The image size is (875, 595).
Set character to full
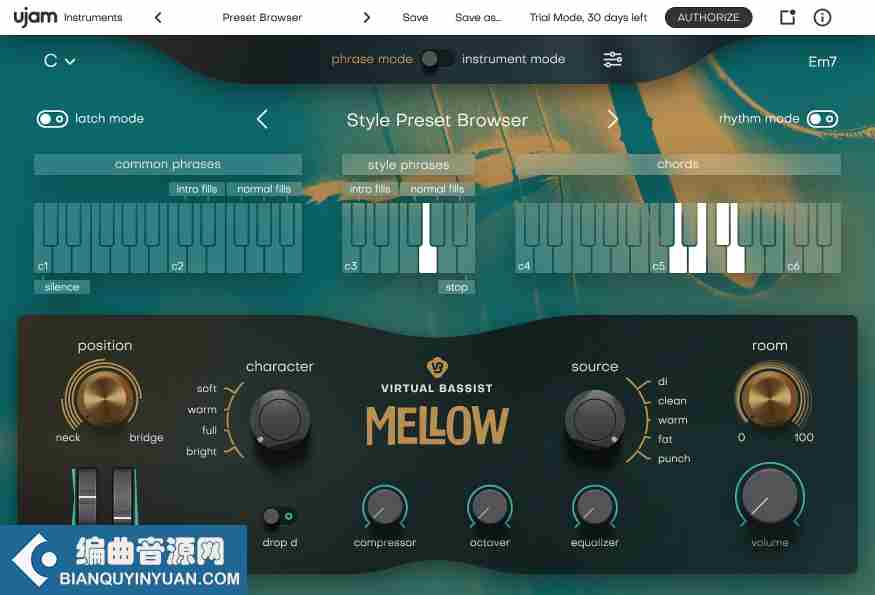[x=209, y=430]
